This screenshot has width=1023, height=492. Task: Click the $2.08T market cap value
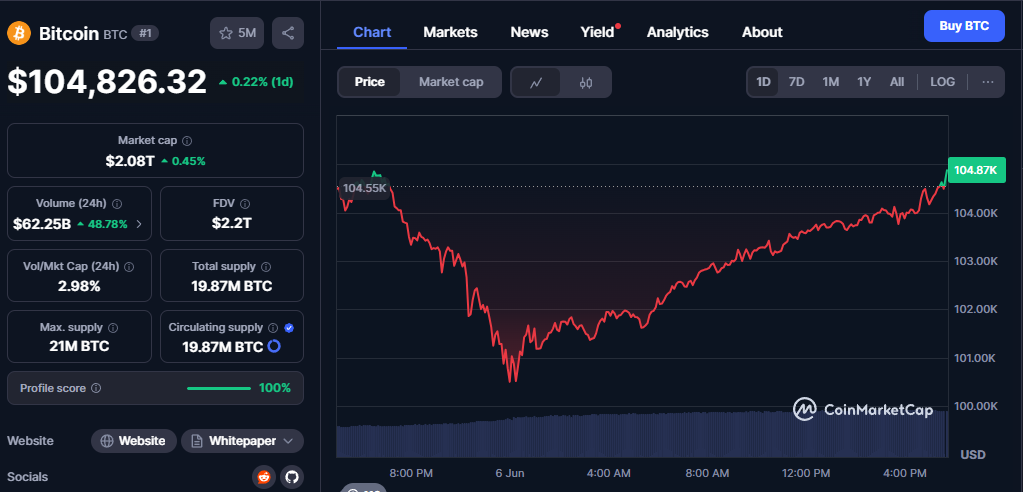pos(130,161)
